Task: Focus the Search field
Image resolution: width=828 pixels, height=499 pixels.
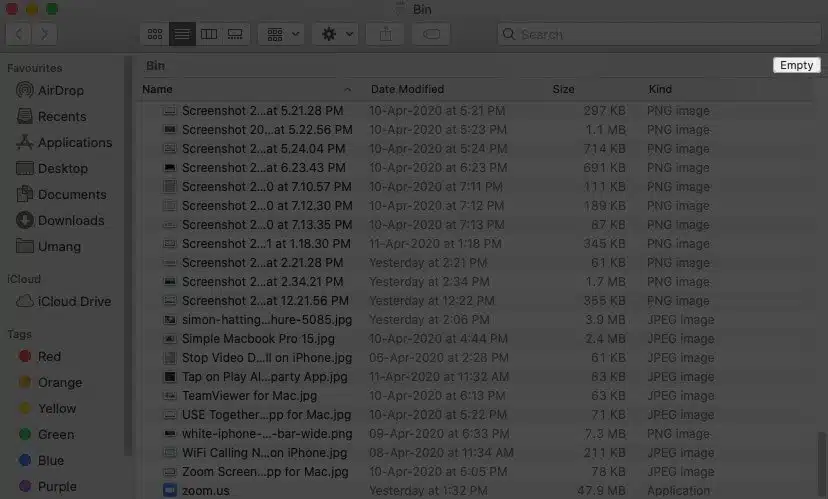Action: pyautogui.click(x=658, y=34)
